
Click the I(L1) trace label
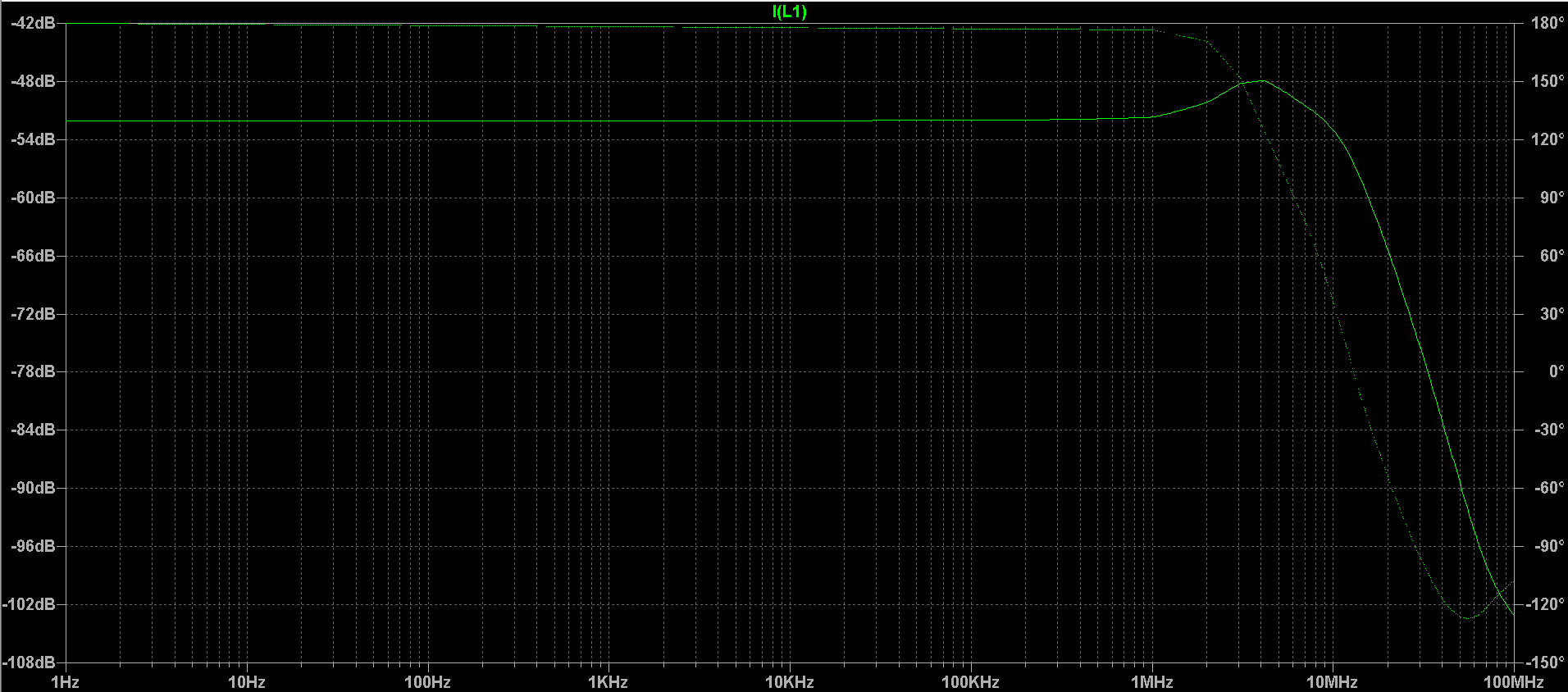pos(790,11)
